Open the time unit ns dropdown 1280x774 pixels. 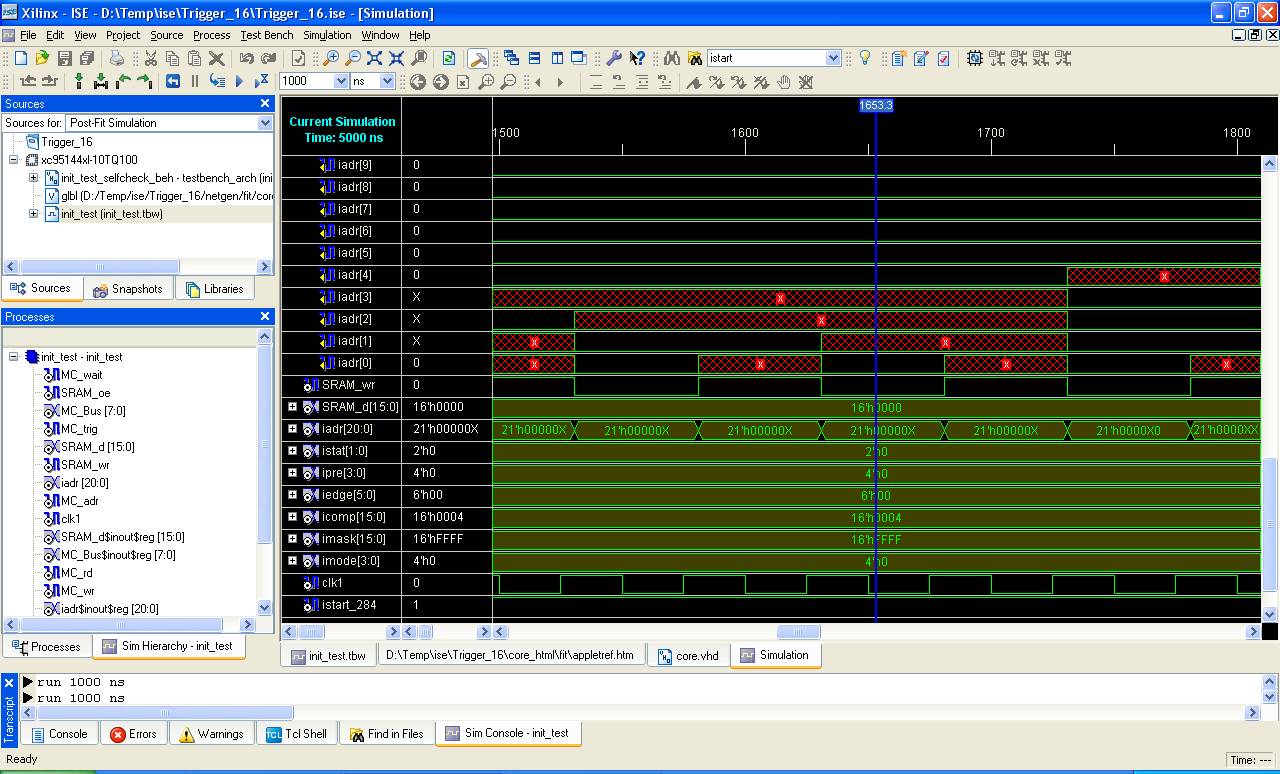387,81
